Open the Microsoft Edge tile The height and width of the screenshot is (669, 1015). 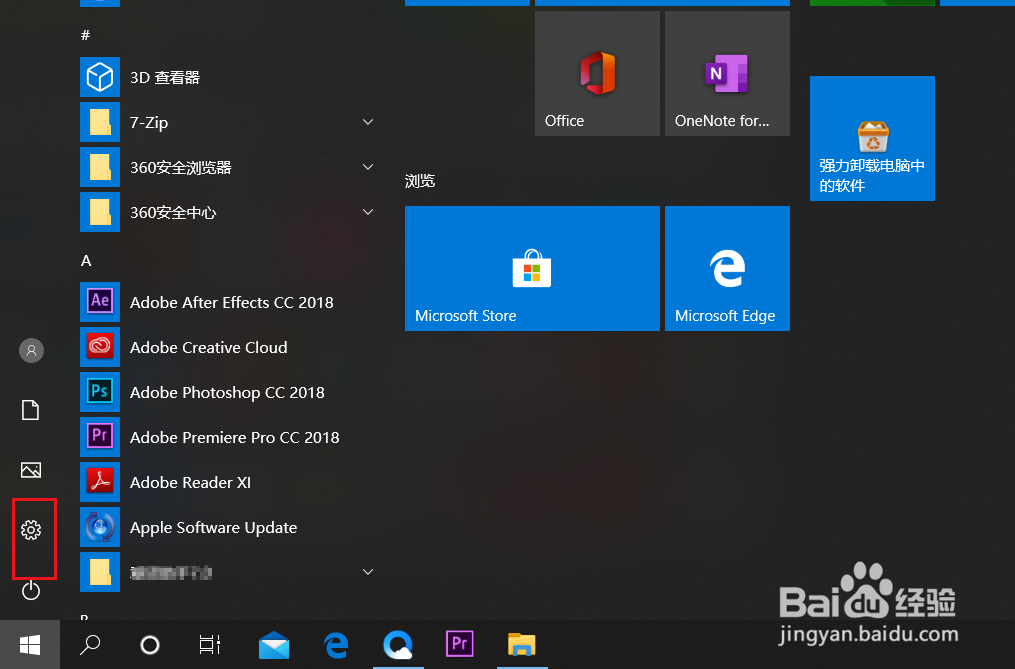click(728, 268)
